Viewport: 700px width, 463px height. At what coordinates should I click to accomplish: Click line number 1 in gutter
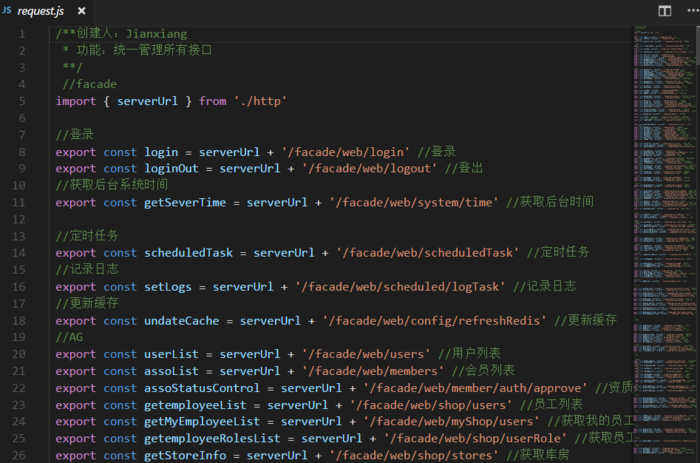[22, 34]
